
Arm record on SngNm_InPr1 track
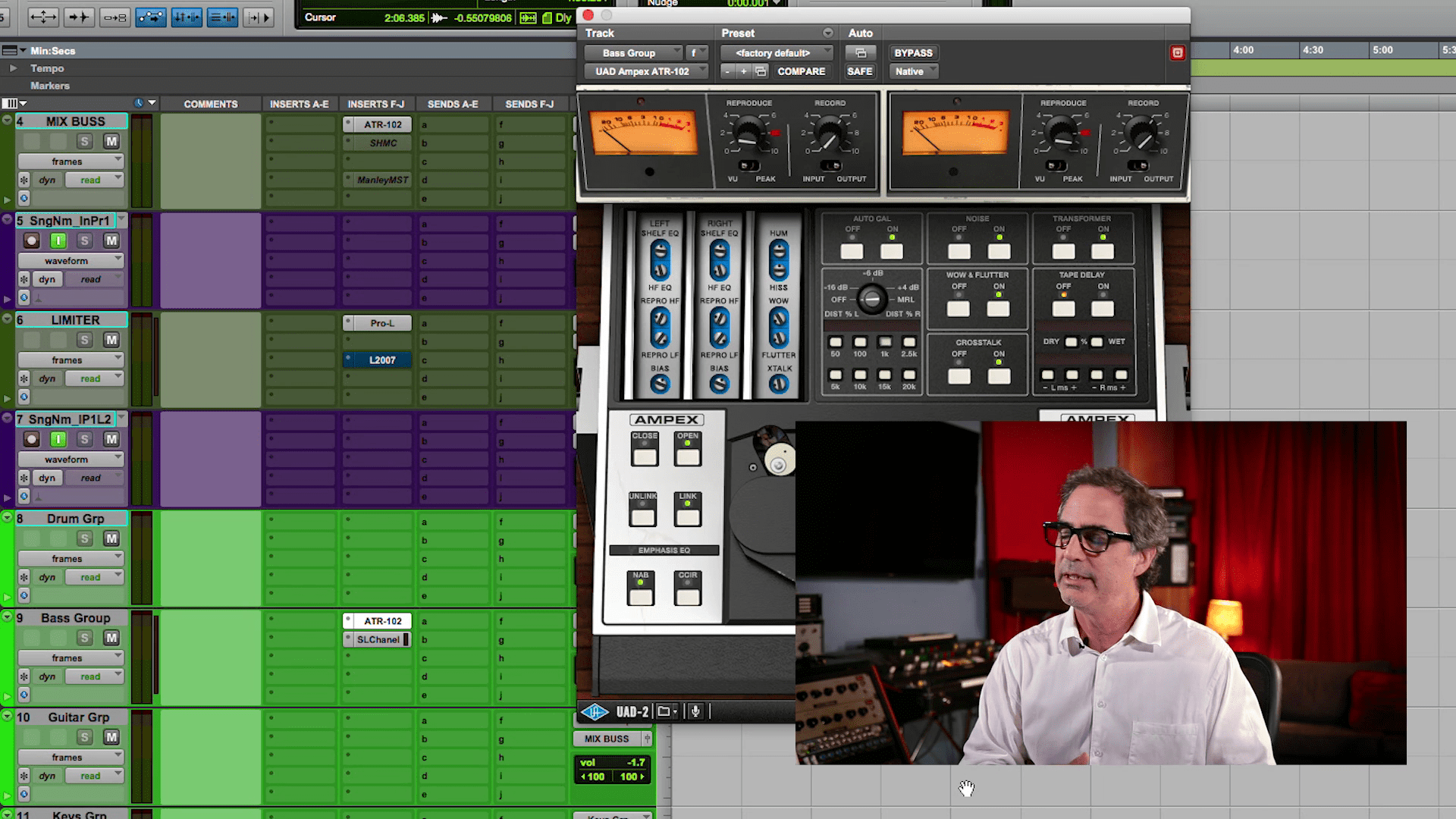[31, 241]
